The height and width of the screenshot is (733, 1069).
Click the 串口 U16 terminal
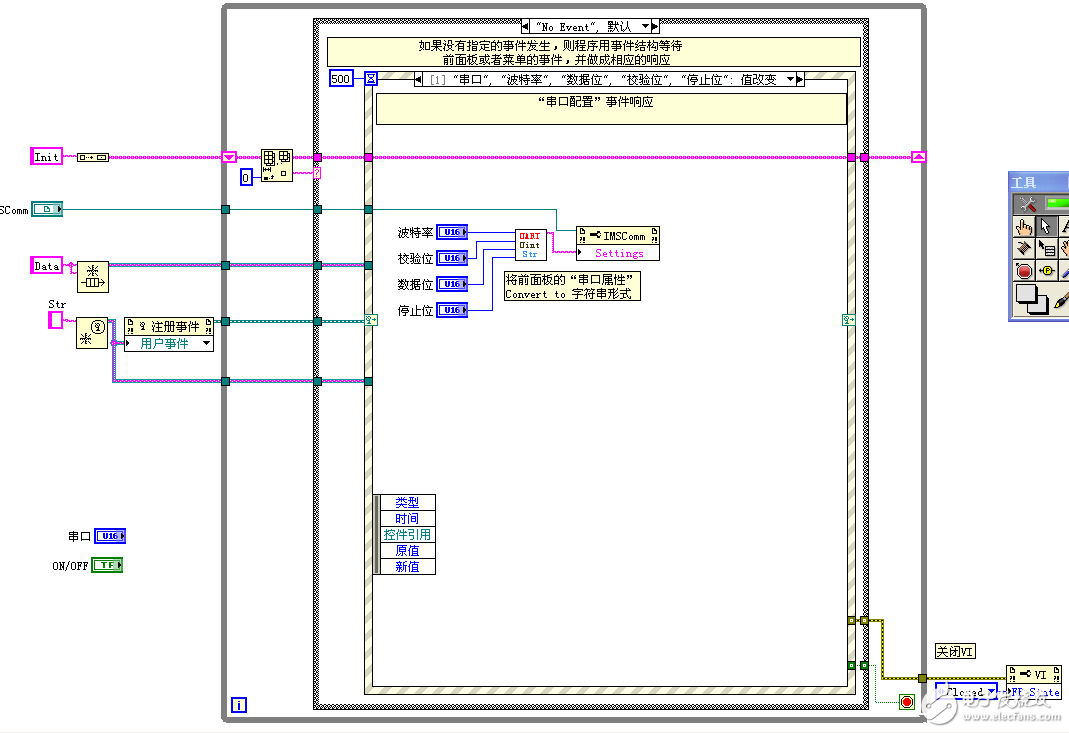tap(110, 536)
